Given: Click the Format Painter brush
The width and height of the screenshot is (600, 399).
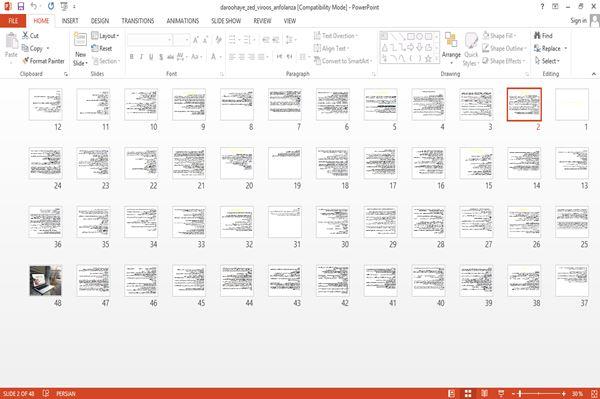Looking at the screenshot, I should 43,61.
